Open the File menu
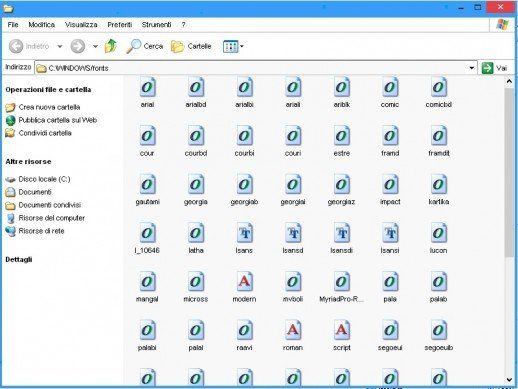Image resolution: width=518 pixels, height=389 pixels. tap(13, 25)
